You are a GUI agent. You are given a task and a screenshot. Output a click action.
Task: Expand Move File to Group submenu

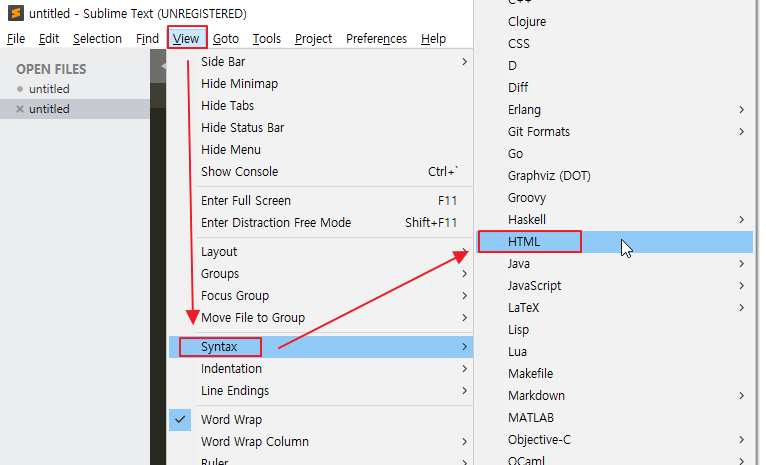320,317
